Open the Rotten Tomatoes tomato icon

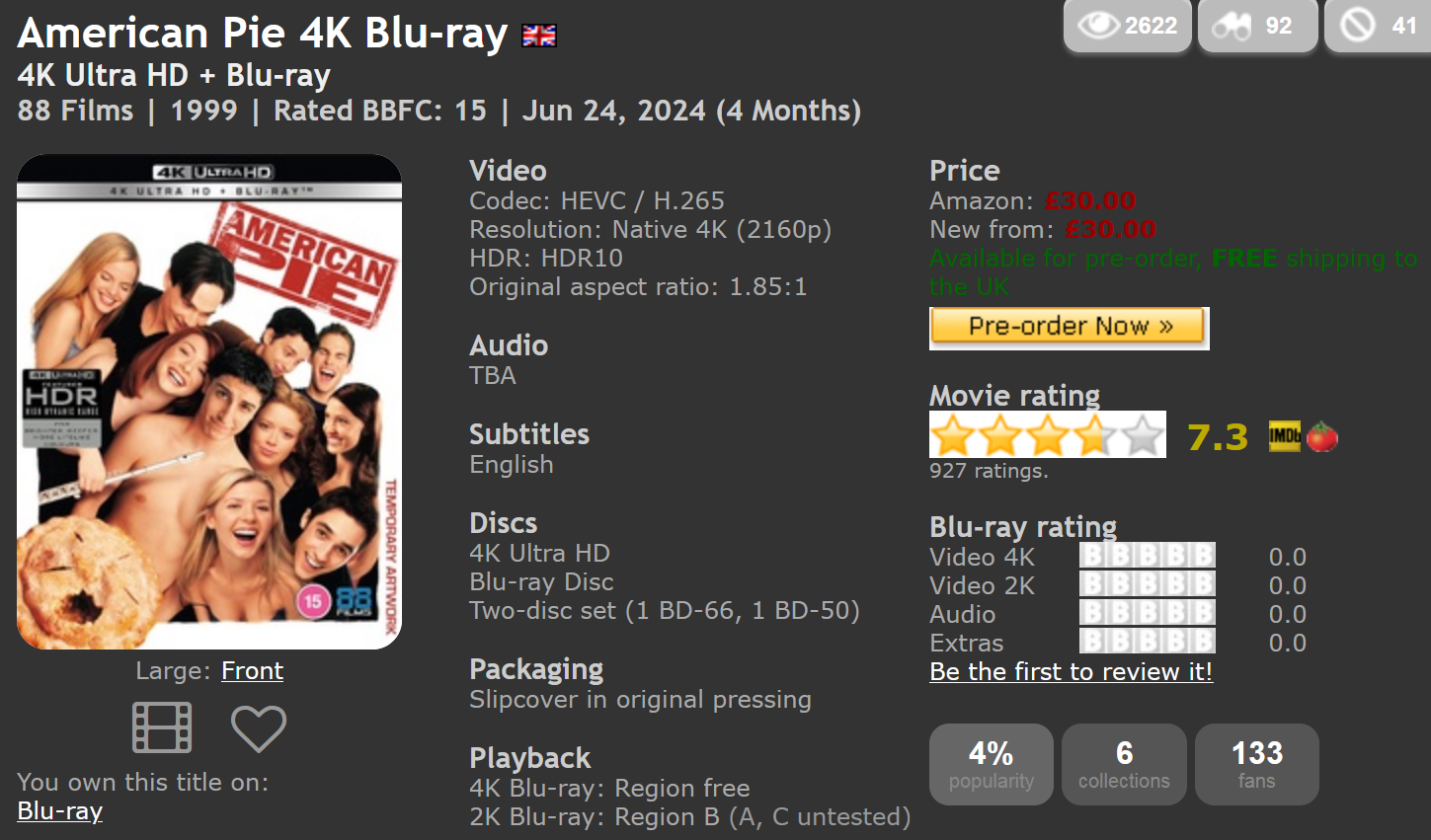point(1321,436)
